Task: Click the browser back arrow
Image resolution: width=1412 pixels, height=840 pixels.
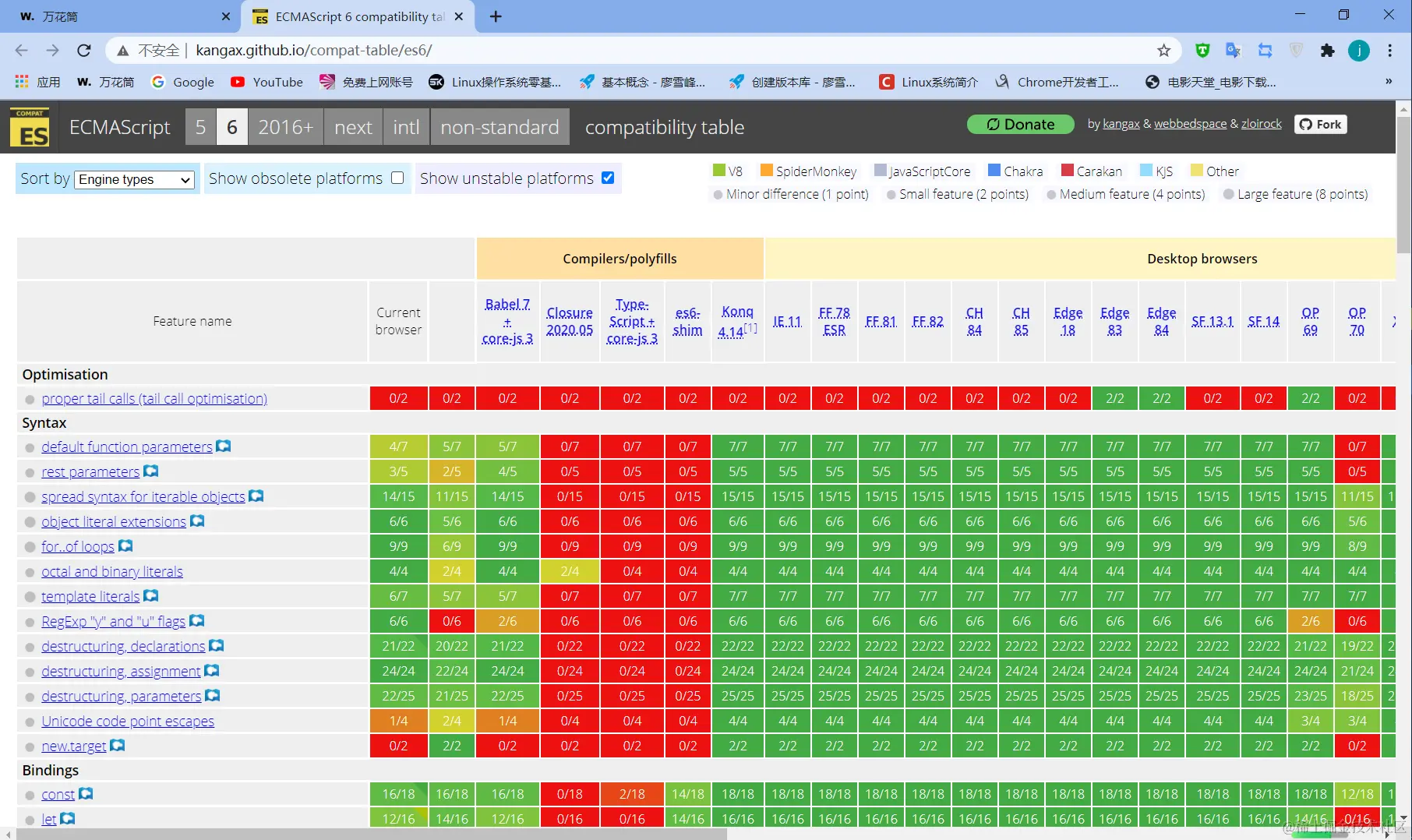Action: point(21,51)
